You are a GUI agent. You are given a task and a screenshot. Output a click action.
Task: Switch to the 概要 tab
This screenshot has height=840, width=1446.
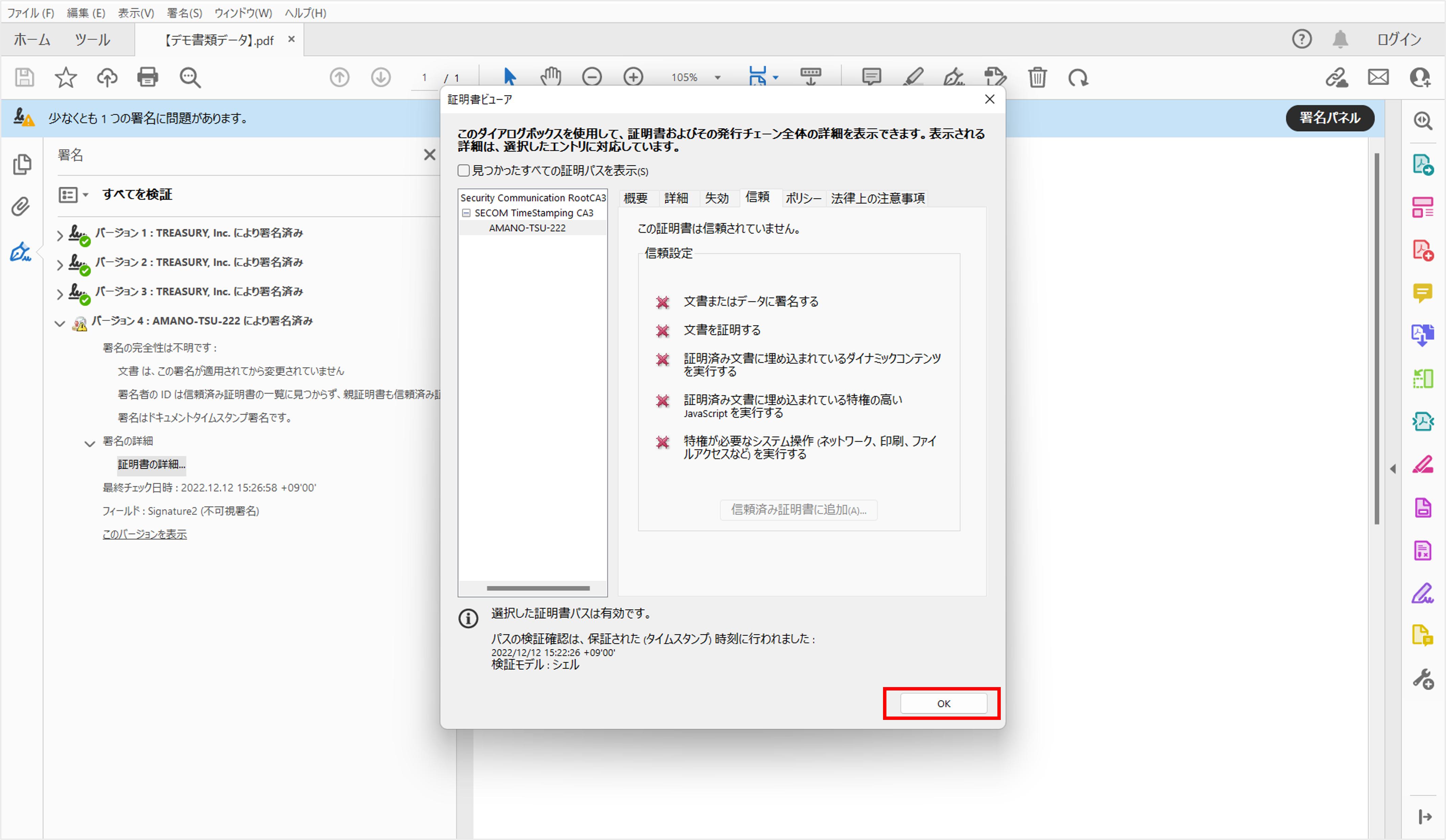coord(635,198)
